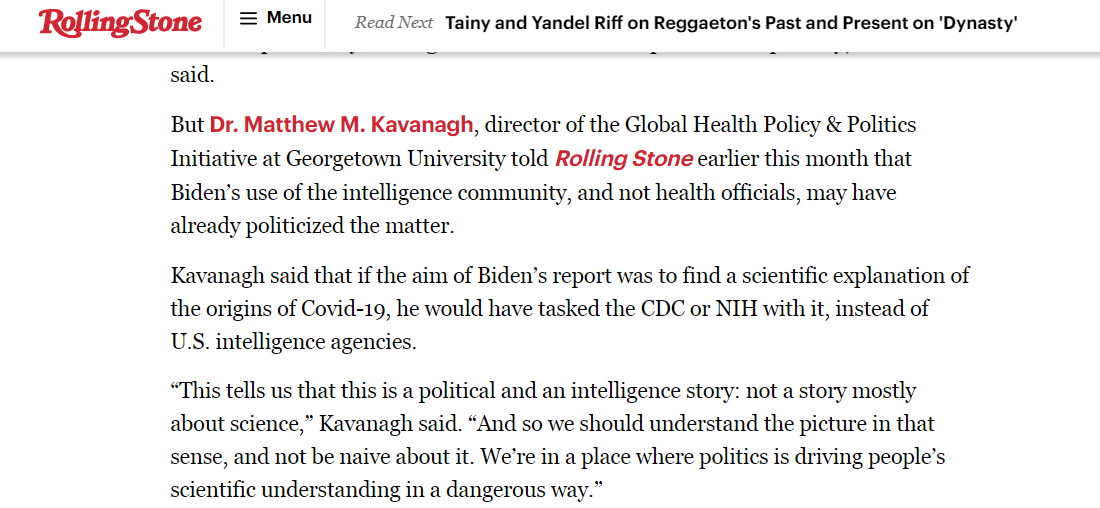Click the Rolling Stone logo
Screen dimensions: 1100x508
click(x=120, y=22)
